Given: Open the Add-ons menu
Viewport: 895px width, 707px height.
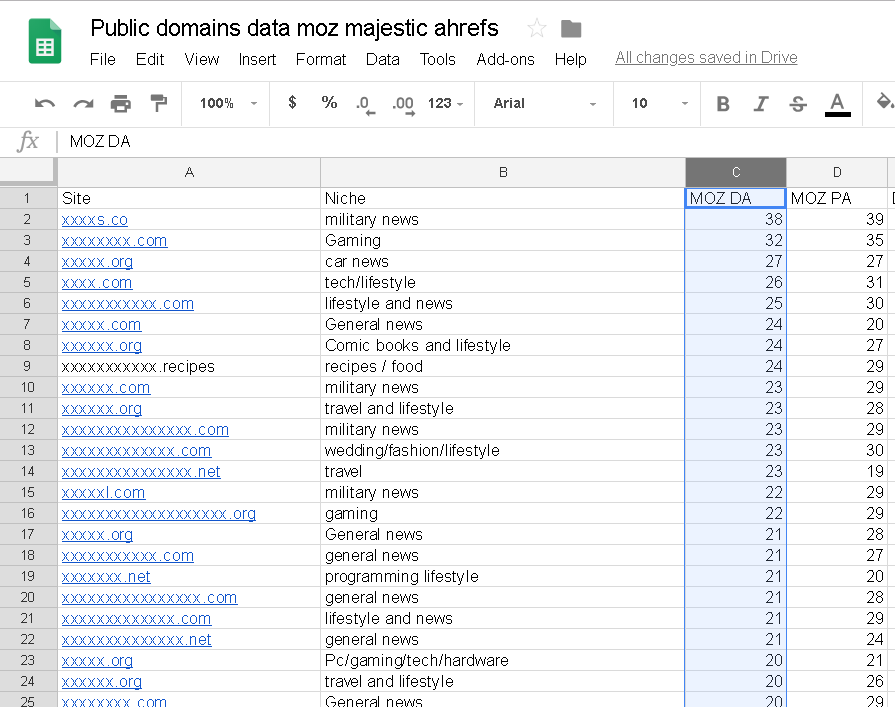Looking at the screenshot, I should (505, 59).
